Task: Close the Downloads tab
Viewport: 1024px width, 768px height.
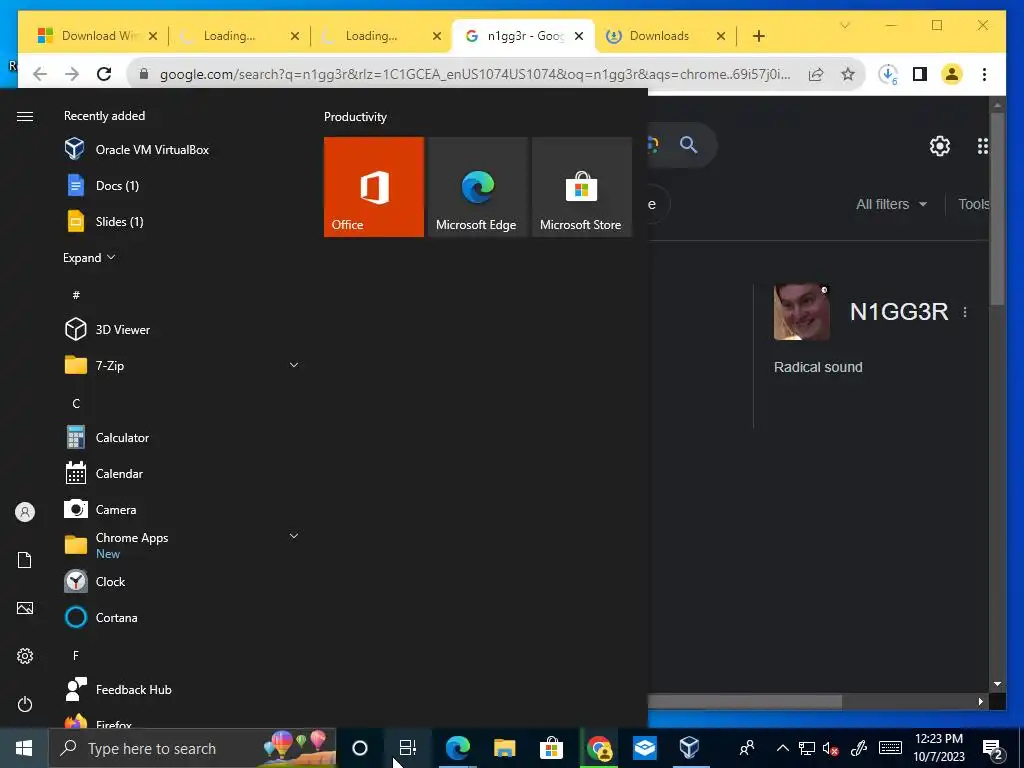Action: 721,36
